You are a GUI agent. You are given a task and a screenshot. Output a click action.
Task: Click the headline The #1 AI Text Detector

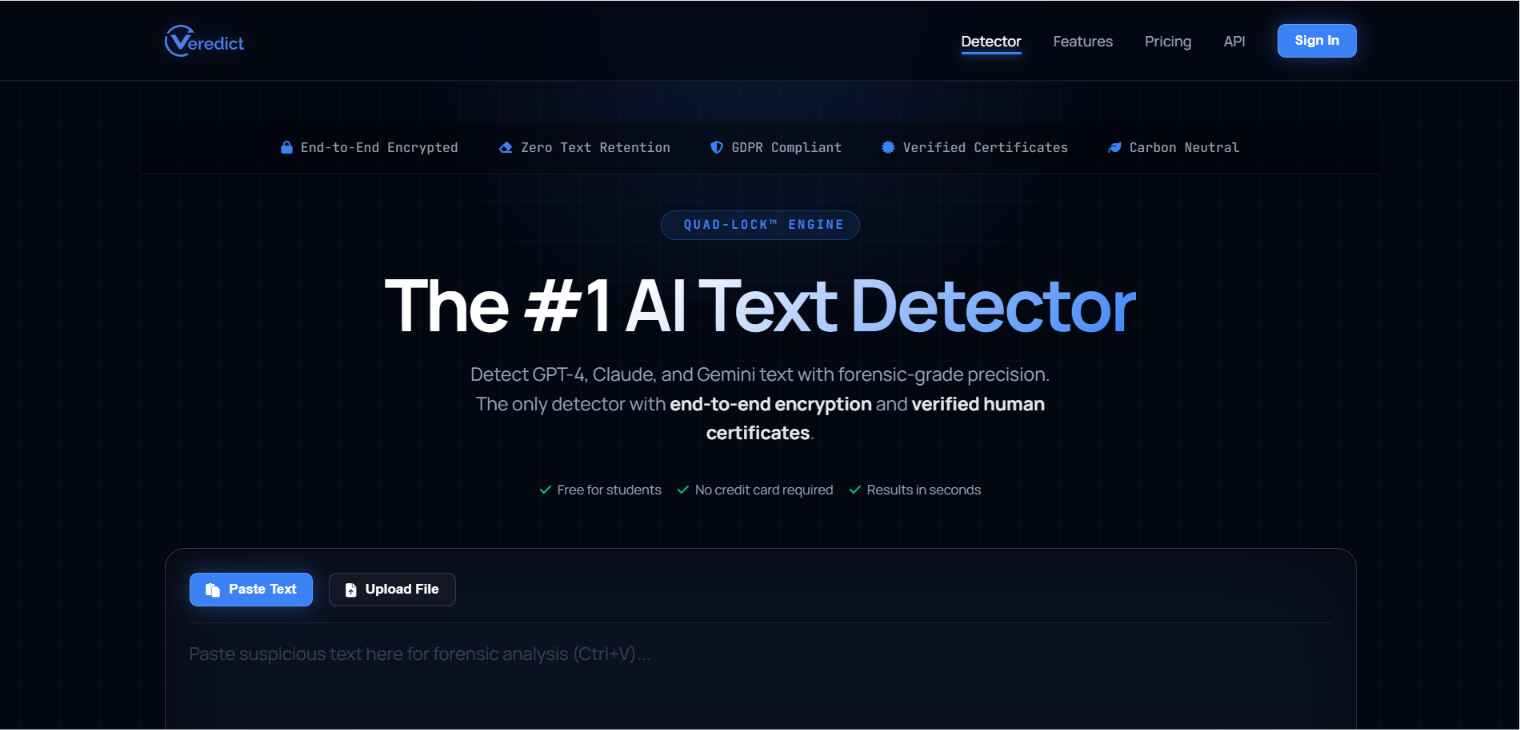pyautogui.click(x=760, y=305)
